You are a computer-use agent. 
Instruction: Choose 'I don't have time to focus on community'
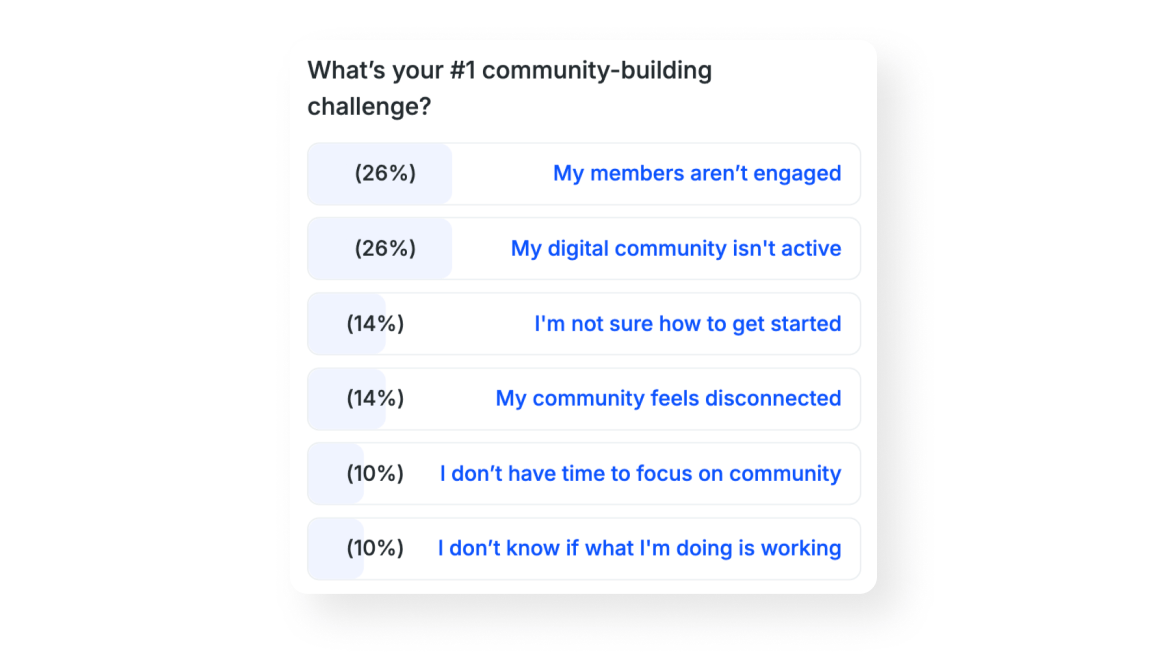[640, 474]
